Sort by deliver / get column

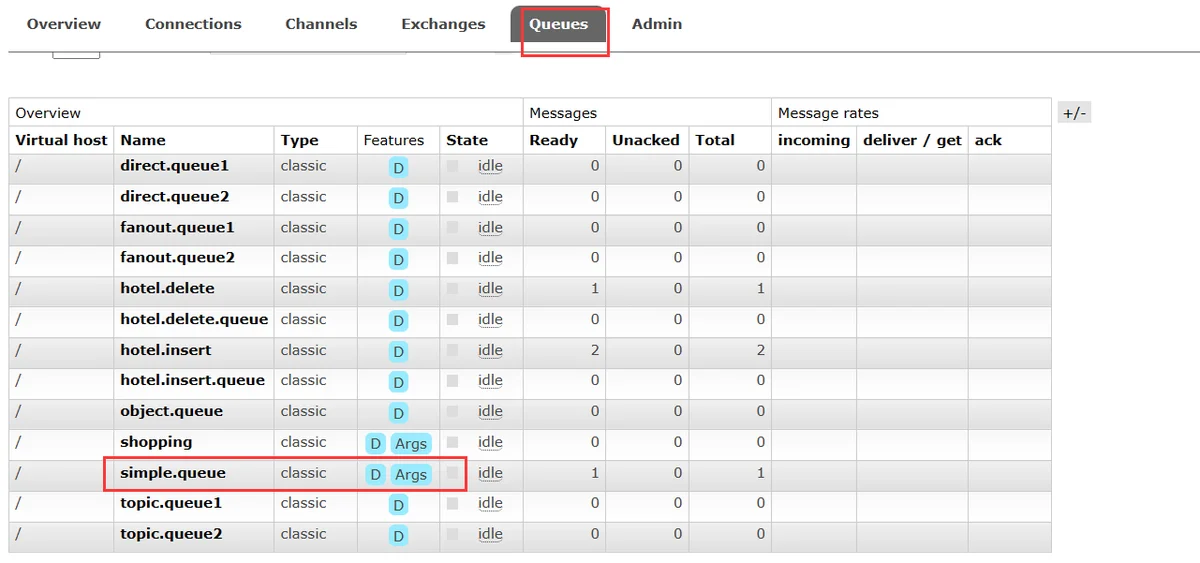coord(912,140)
